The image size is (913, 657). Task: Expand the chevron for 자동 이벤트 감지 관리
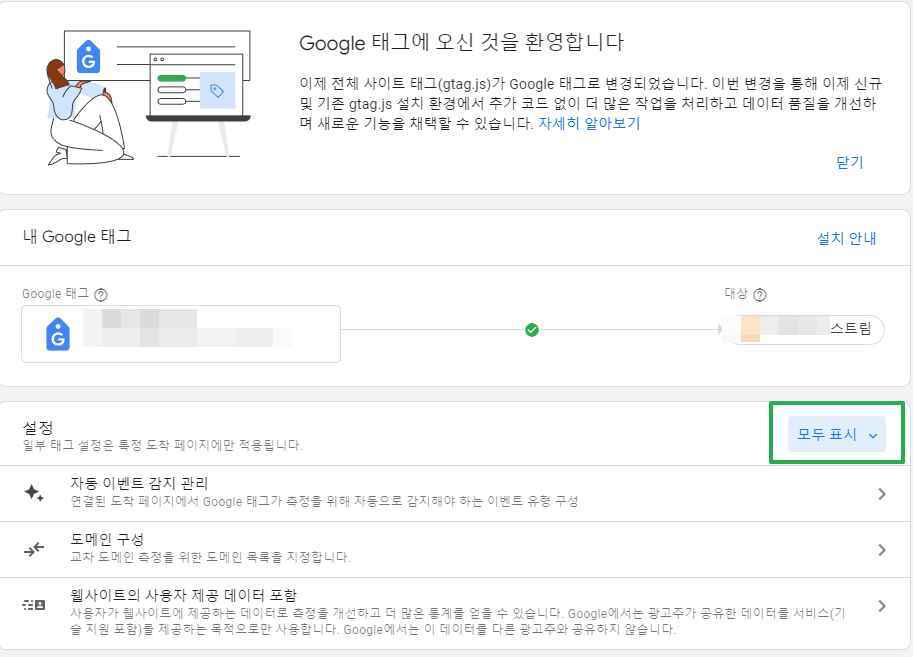tap(882, 494)
